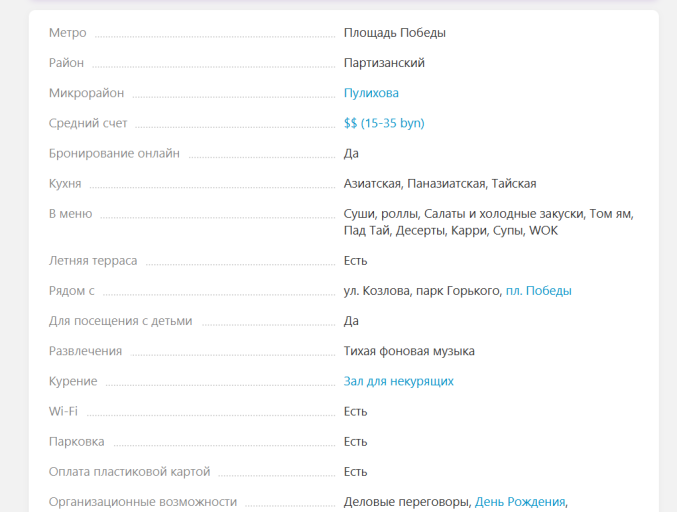677x512 pixels.
Task: Click the Кухня label
Action: [x=65, y=183]
